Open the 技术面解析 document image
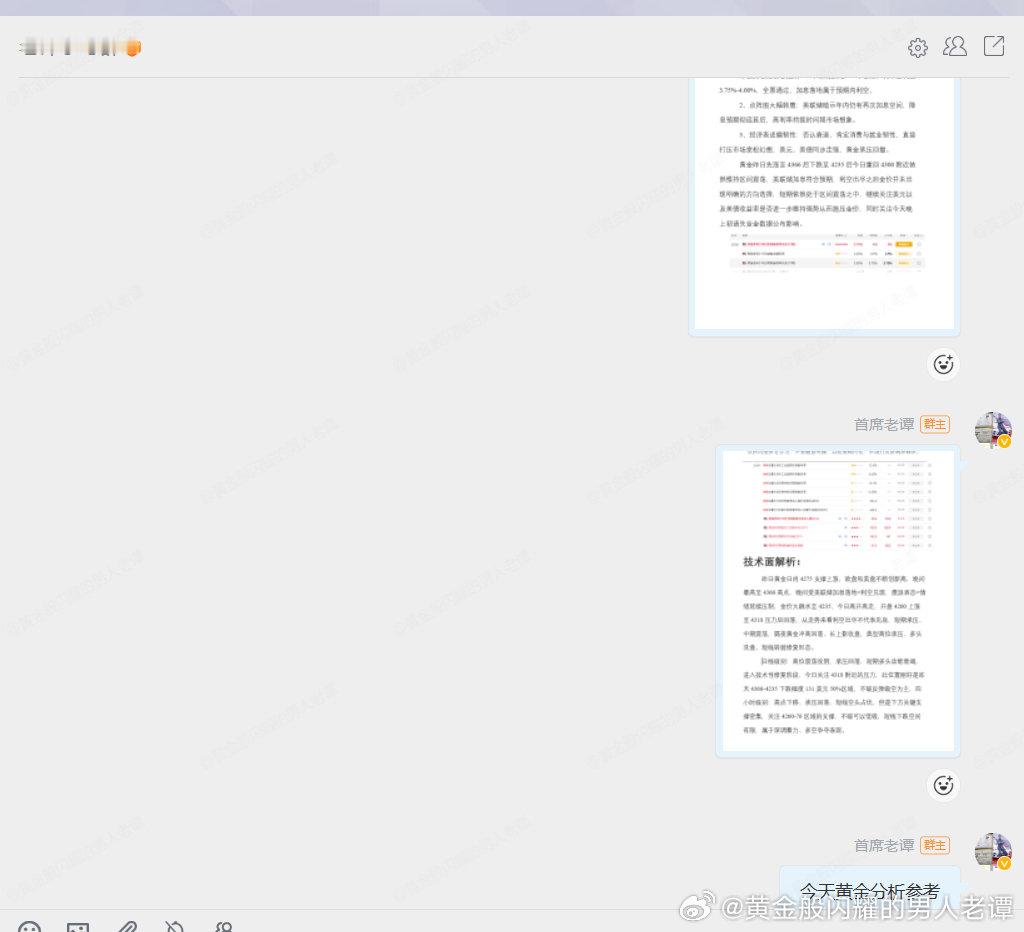 coord(838,601)
